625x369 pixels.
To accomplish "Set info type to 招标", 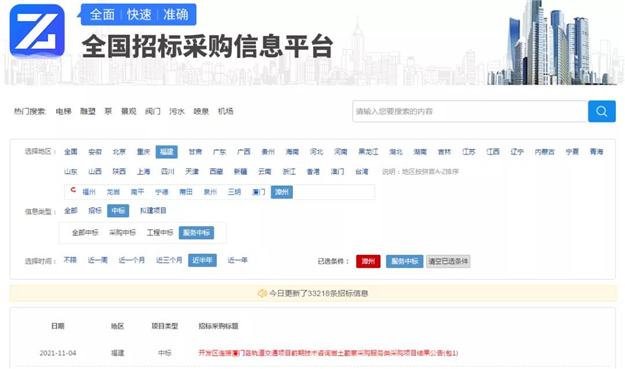I will click(x=95, y=211).
